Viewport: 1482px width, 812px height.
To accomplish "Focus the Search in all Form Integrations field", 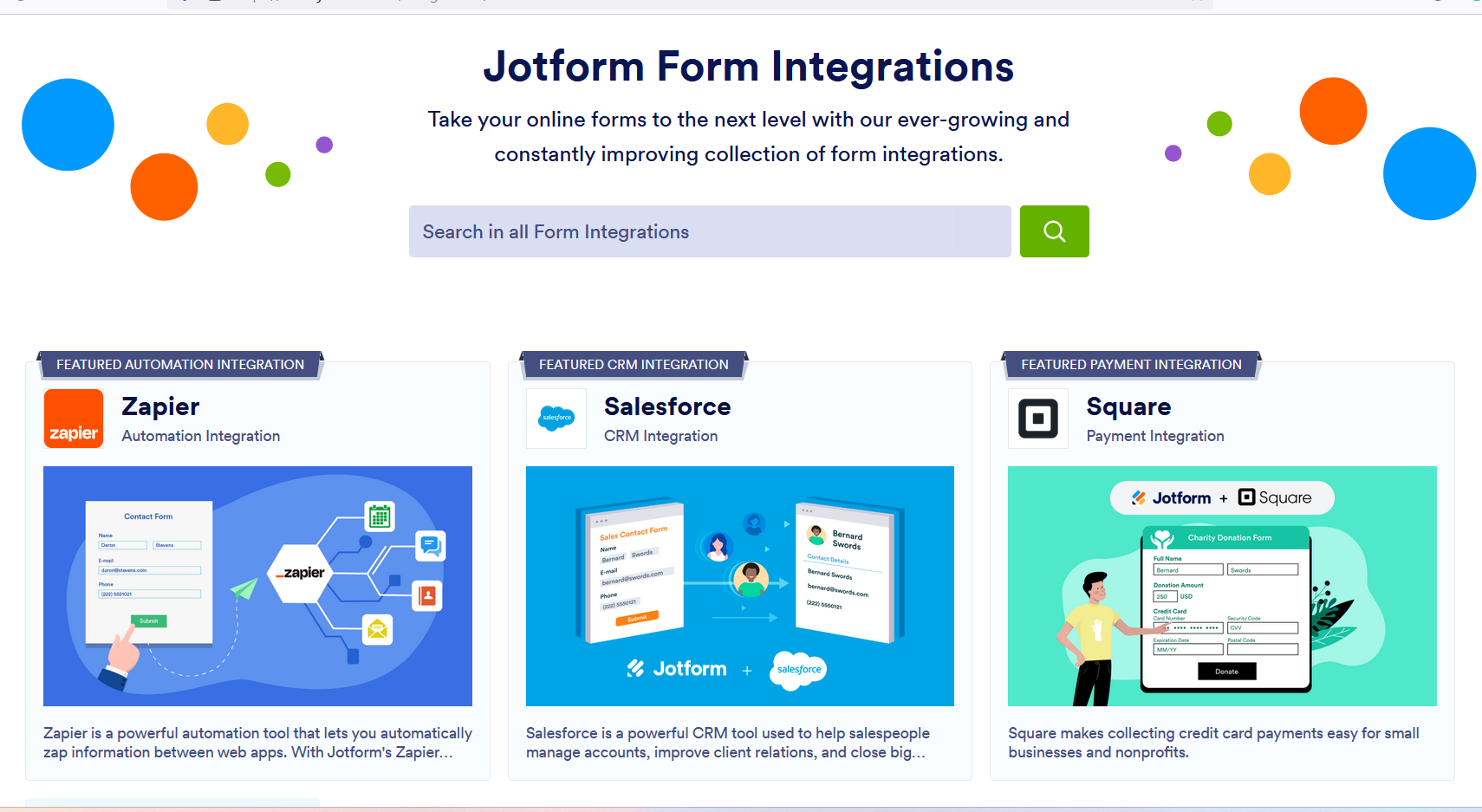I will pyautogui.click(x=710, y=231).
